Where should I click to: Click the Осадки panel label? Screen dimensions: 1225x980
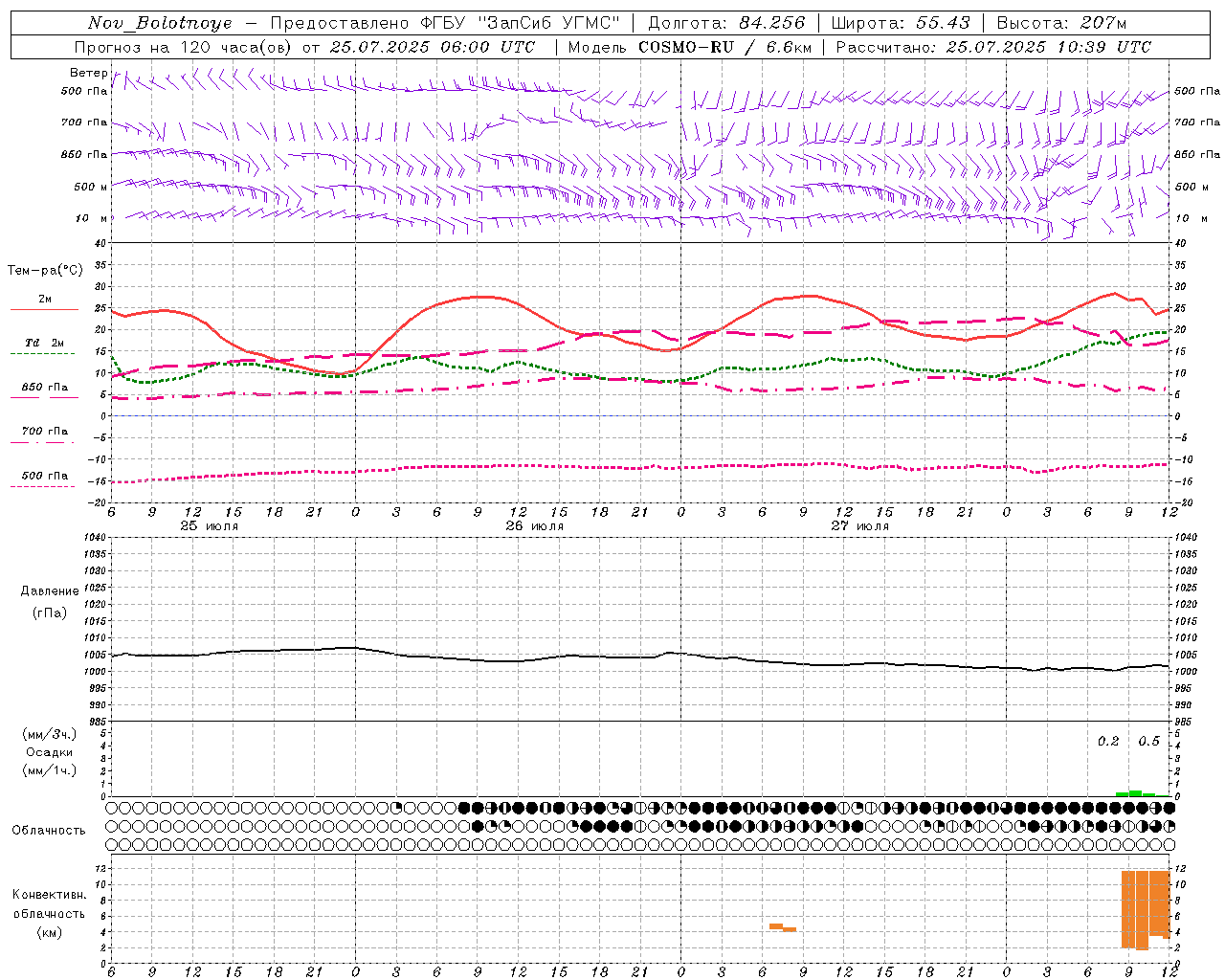pos(50,752)
